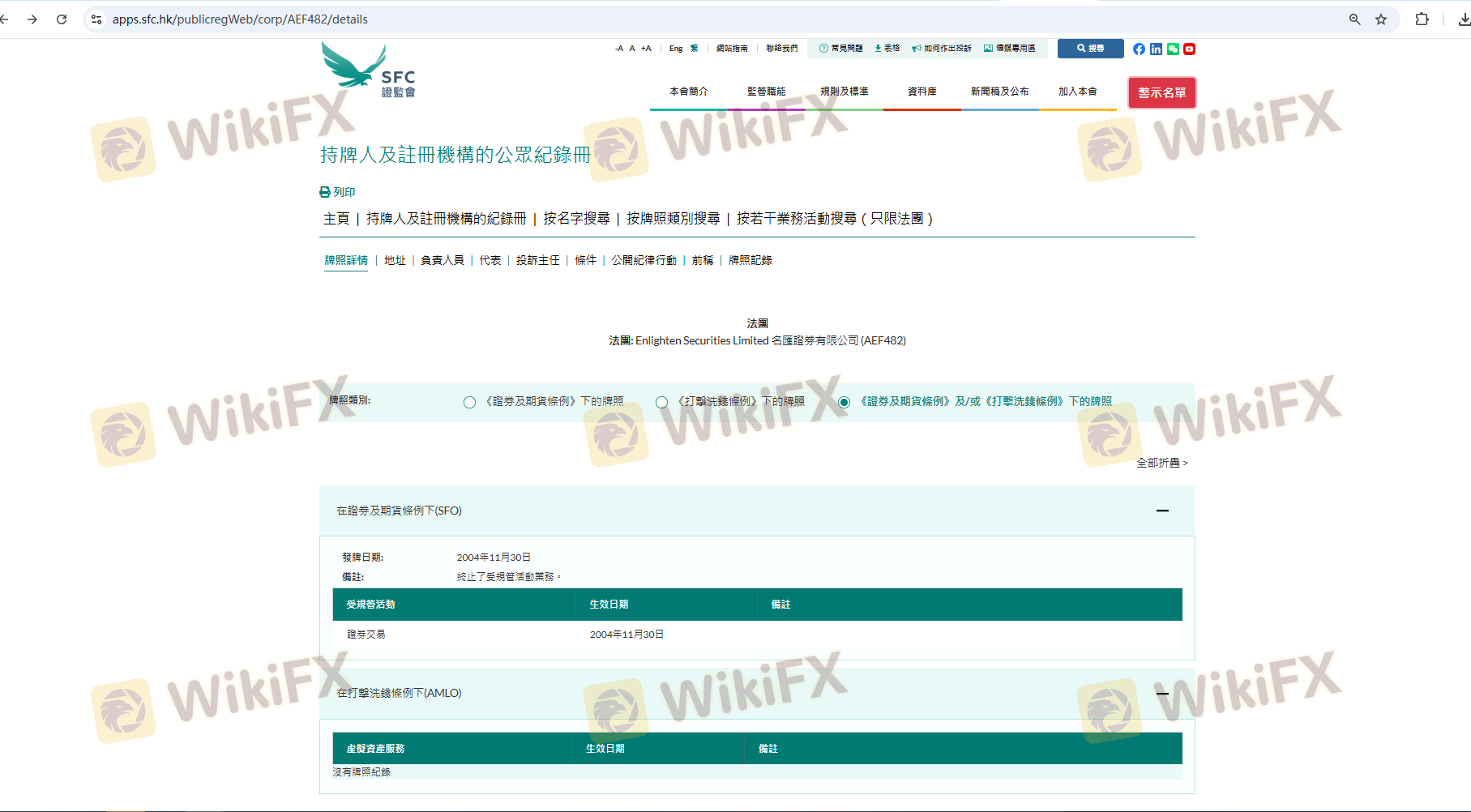This screenshot has width=1471, height=812.
Task: Click the 證券交易 table cell
Action: click(x=366, y=635)
